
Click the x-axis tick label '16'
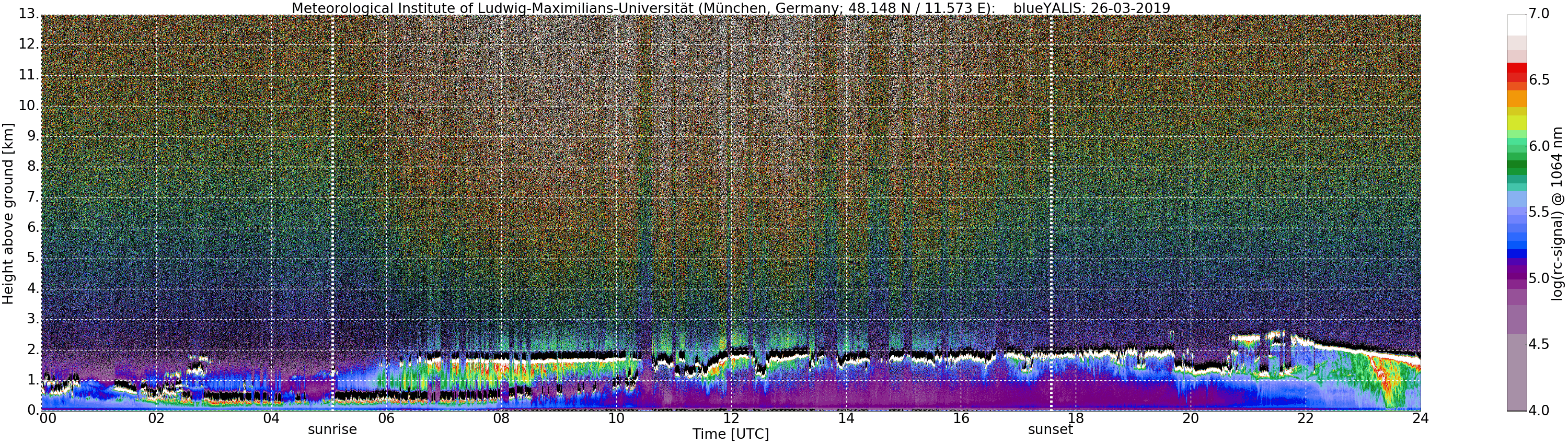[961, 418]
